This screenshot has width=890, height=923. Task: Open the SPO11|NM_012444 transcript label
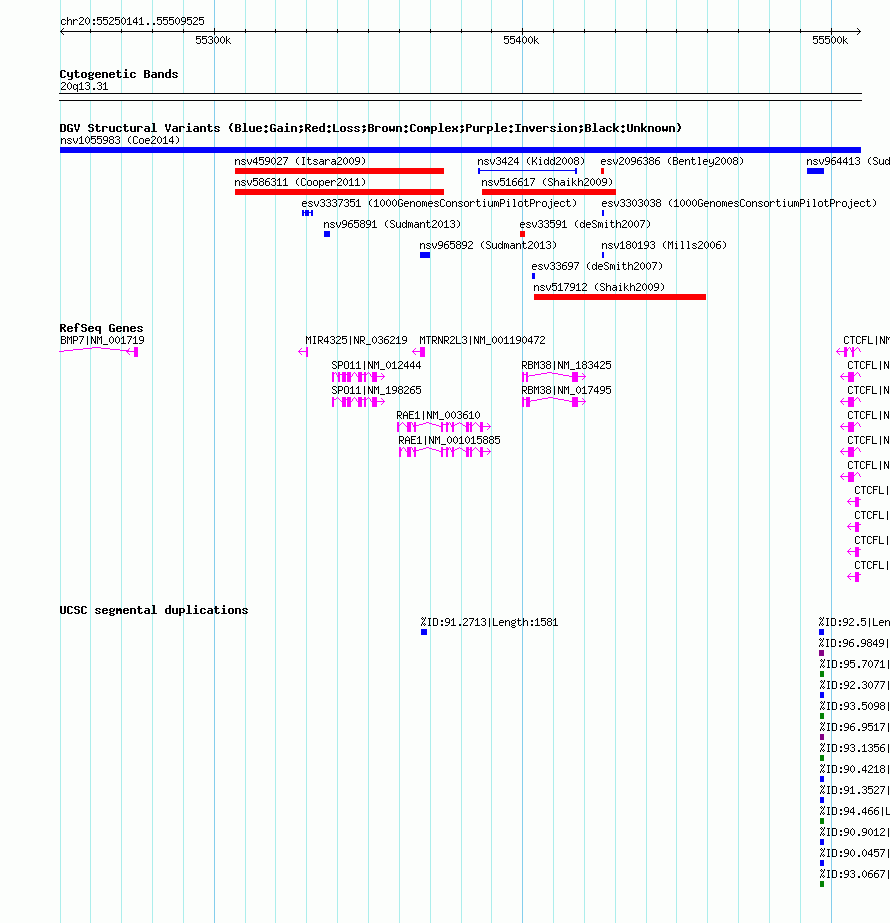point(376,366)
